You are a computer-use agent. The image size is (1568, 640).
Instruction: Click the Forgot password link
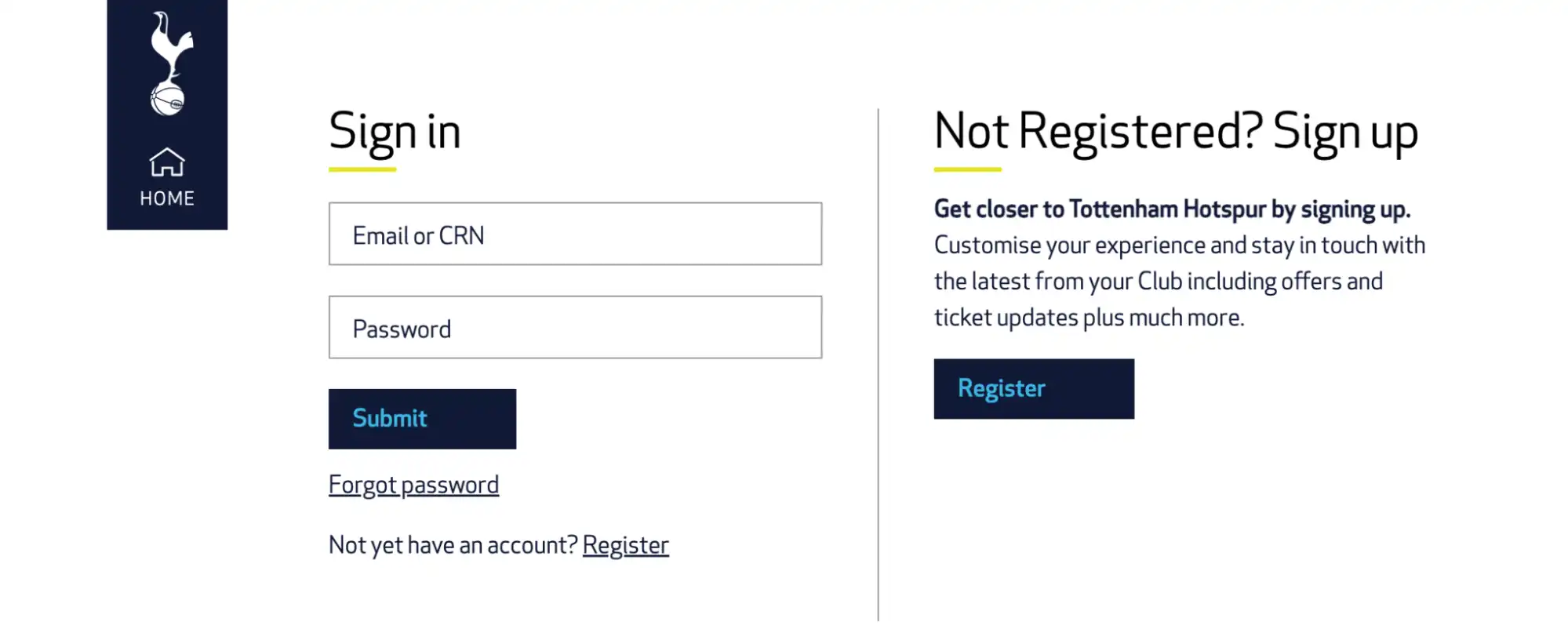413,485
